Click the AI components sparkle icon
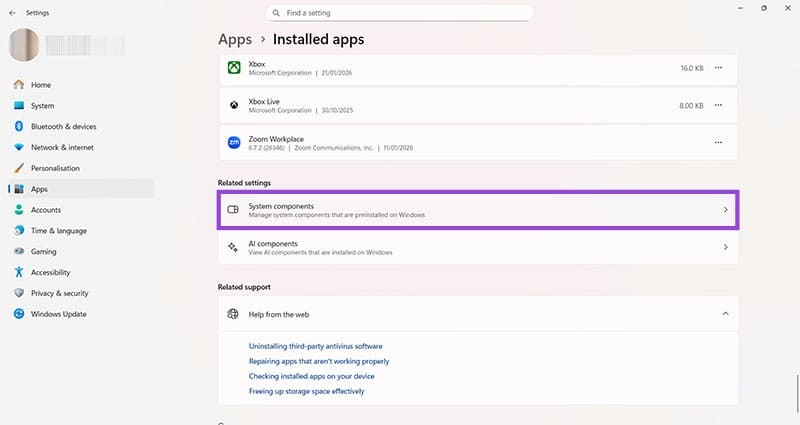Image resolution: width=800 pixels, height=425 pixels. (233, 247)
